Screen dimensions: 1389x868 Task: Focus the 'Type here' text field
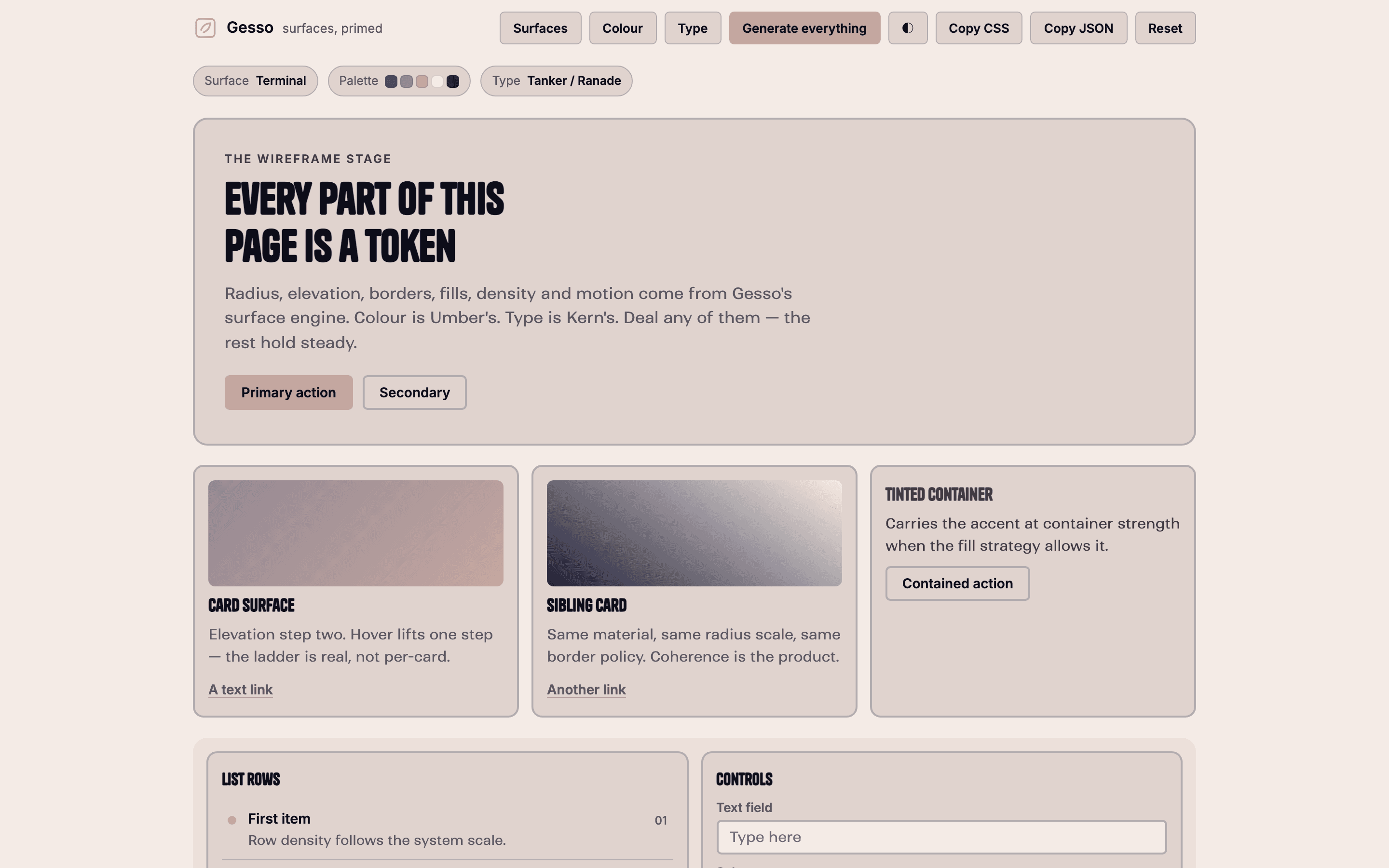941,837
